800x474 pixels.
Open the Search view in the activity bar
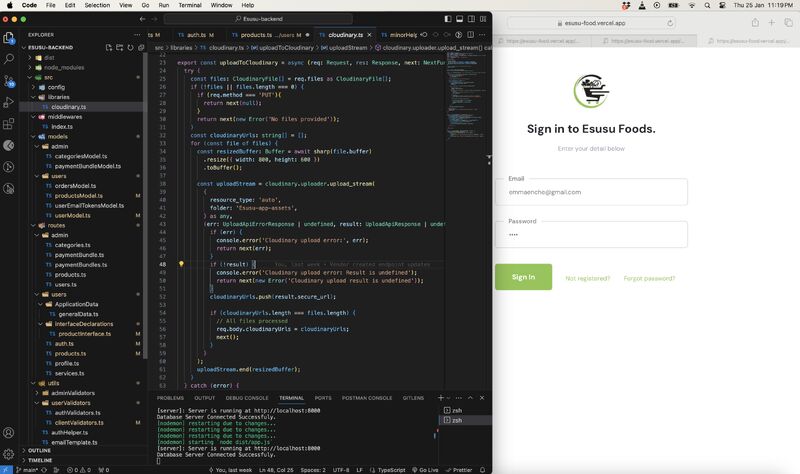tap(9, 59)
